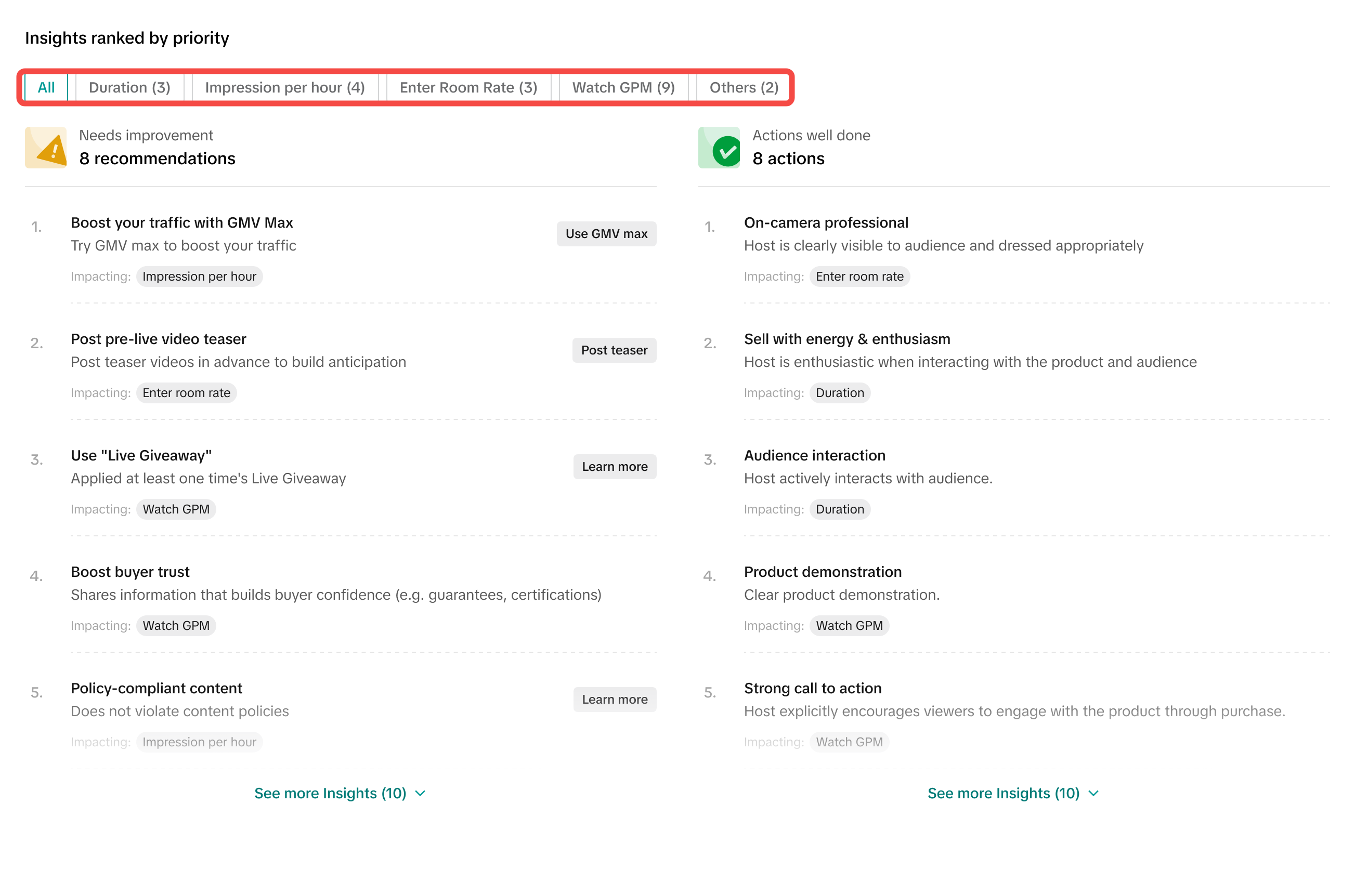Image resolution: width=1355 pixels, height=896 pixels.
Task: Click the Actions well done checkmark icon
Action: pyautogui.click(x=719, y=148)
